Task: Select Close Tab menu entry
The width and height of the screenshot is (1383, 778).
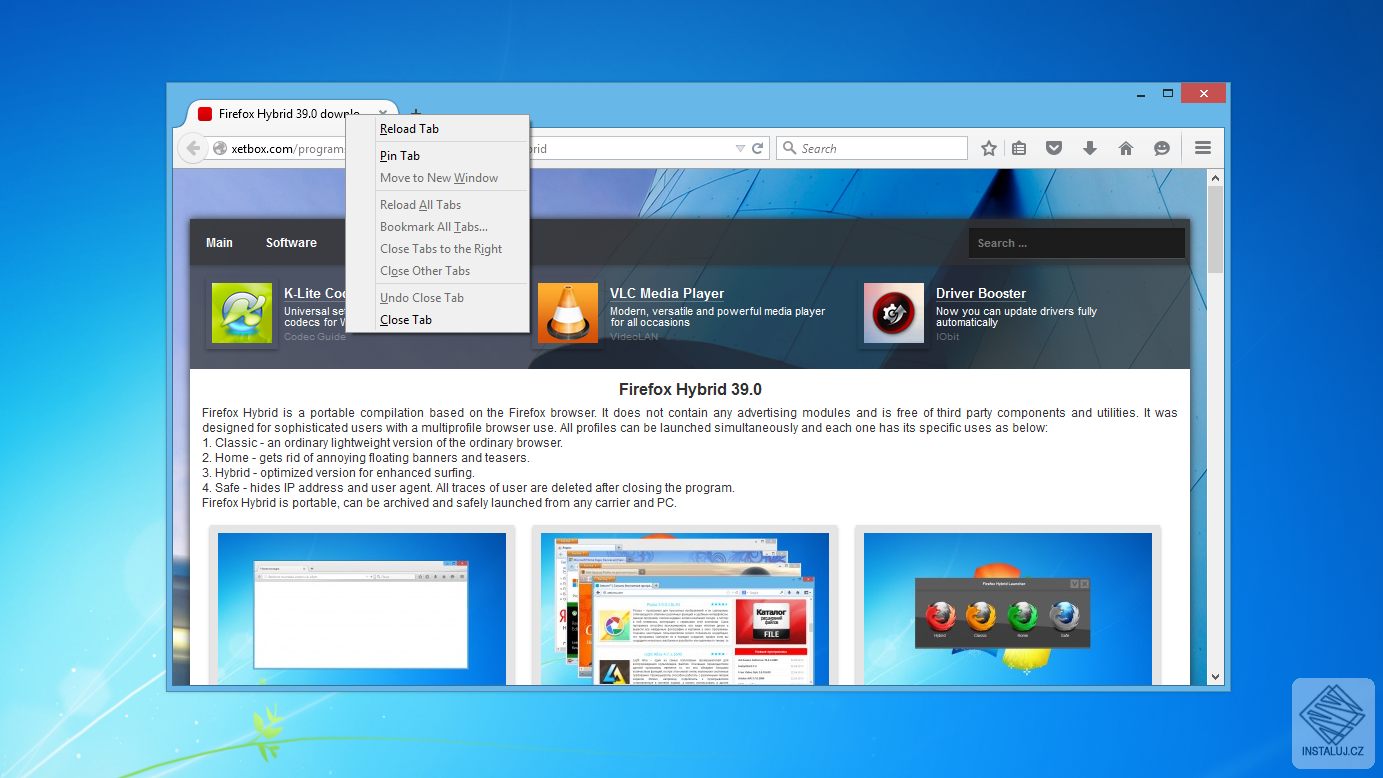Action: point(406,320)
